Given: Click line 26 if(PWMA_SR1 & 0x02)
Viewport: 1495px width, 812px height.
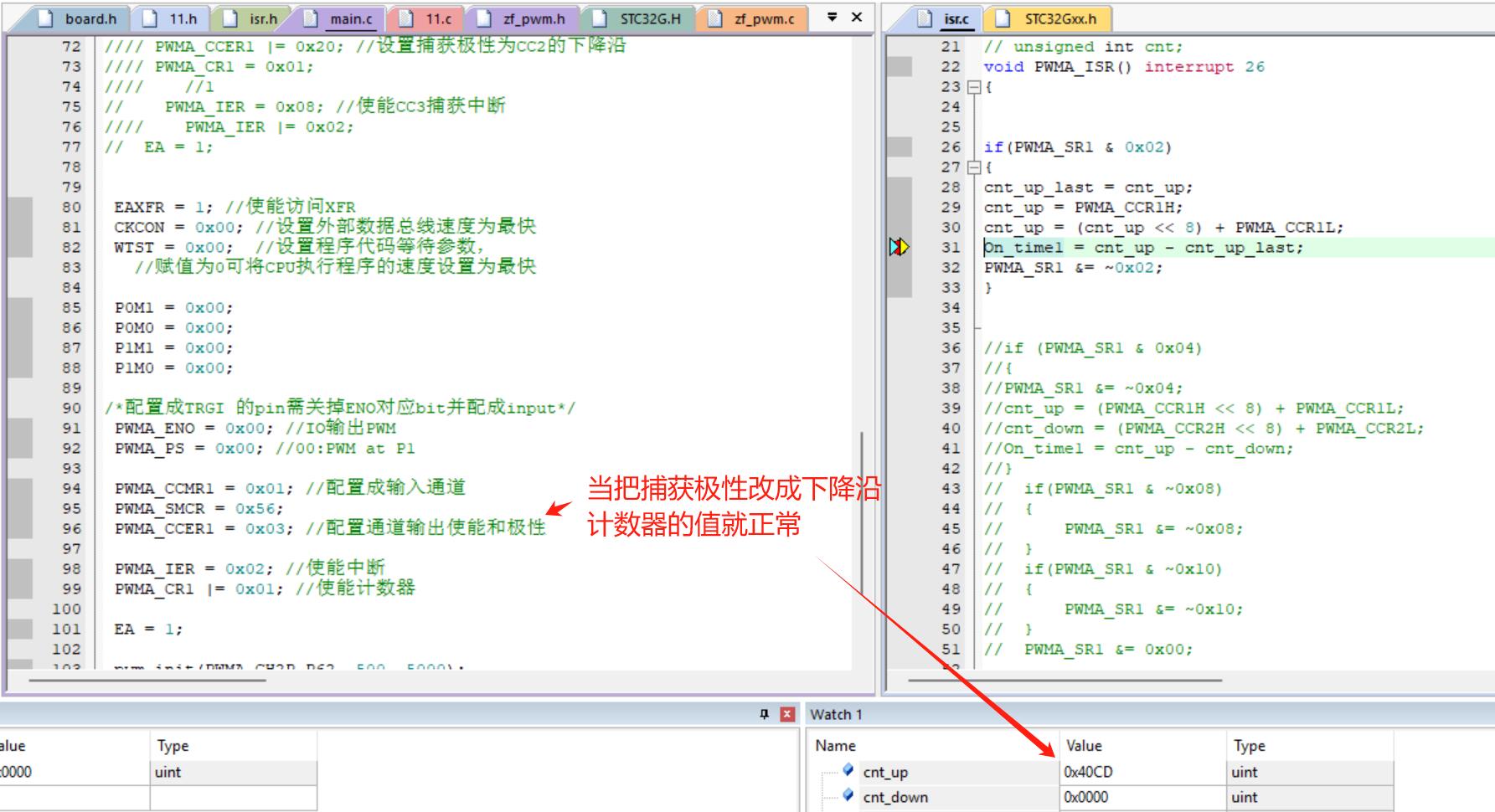Looking at the screenshot, I should tap(1078, 146).
